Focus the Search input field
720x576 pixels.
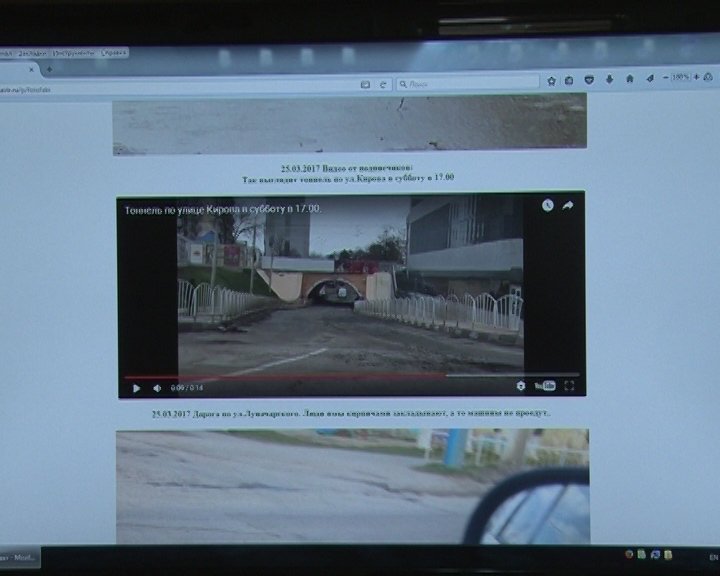click(x=467, y=84)
